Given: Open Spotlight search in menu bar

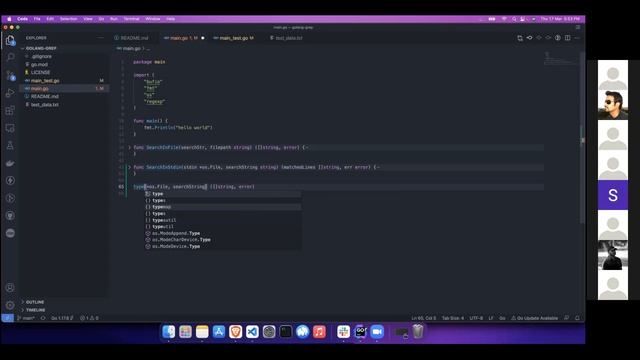Looking at the screenshot, I should (x=514, y=19).
